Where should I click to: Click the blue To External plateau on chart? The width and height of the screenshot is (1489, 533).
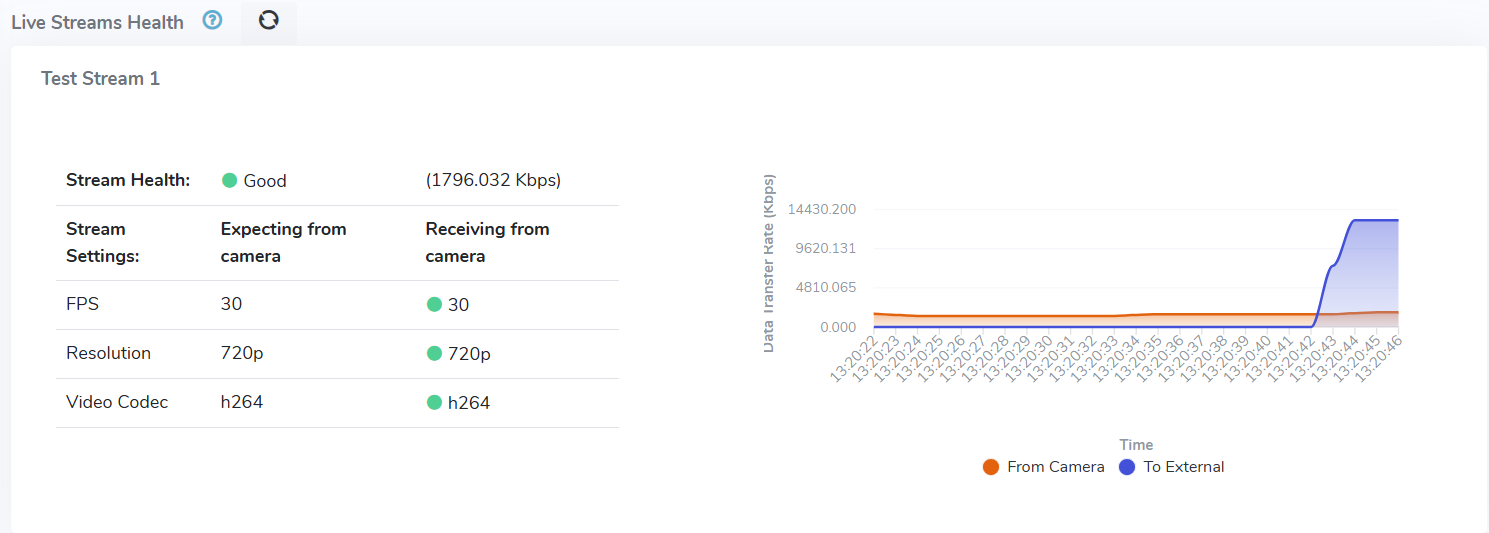tap(1375, 220)
